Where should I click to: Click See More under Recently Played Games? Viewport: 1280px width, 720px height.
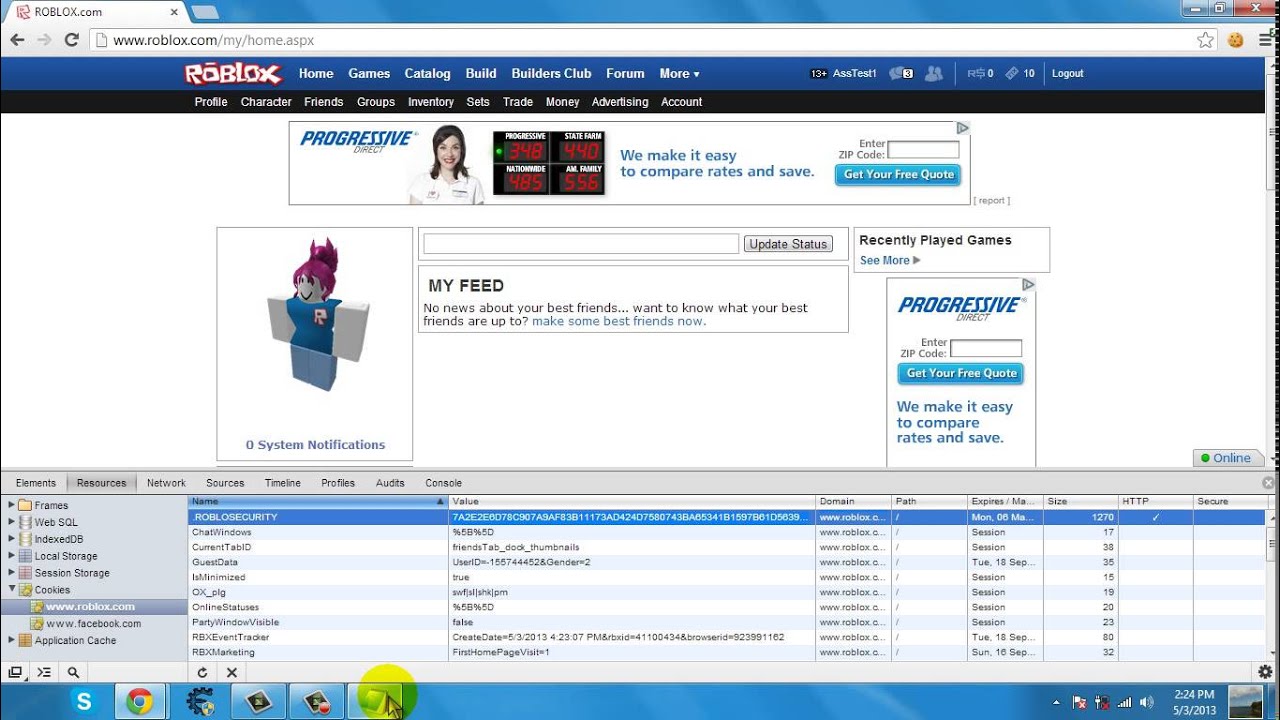[889, 260]
